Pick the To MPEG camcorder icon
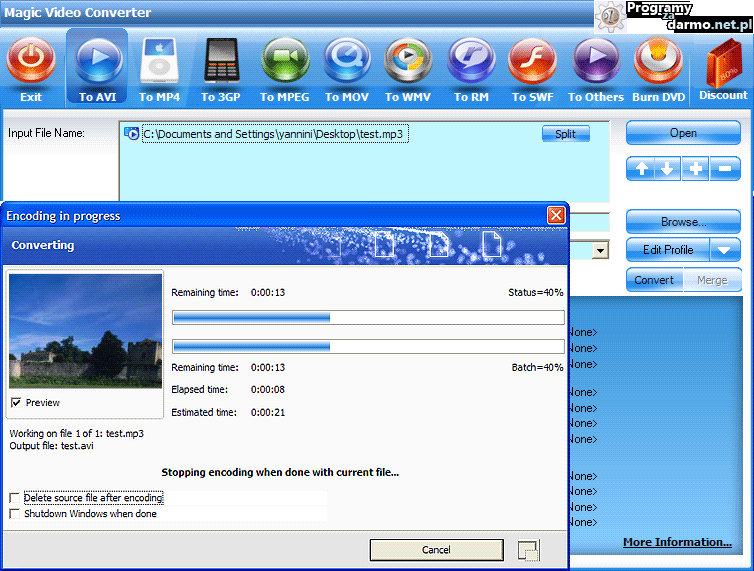 (x=284, y=61)
